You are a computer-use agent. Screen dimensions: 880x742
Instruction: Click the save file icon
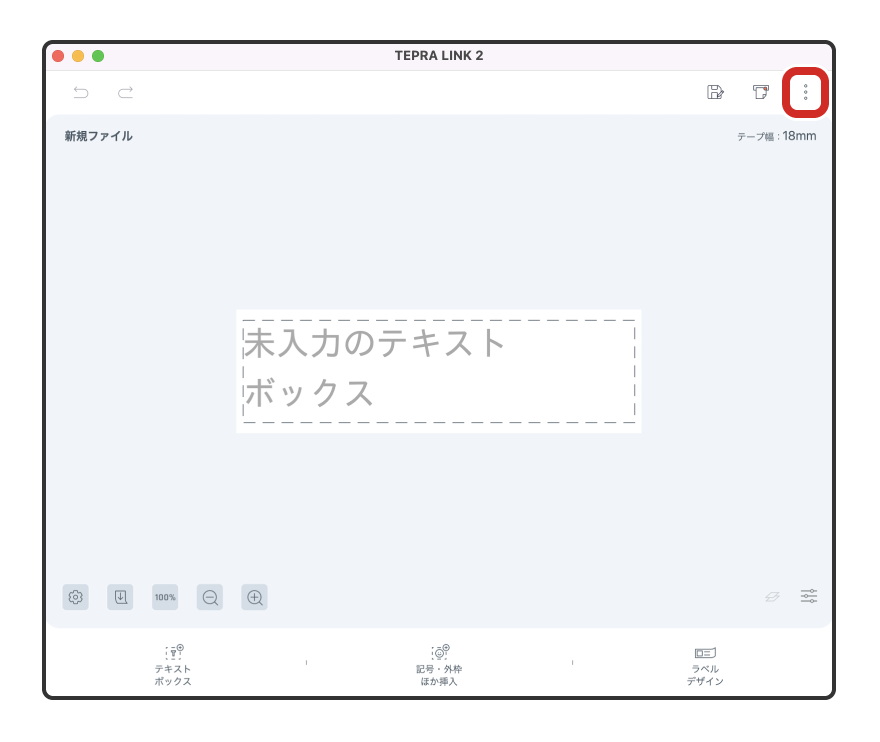click(x=715, y=93)
